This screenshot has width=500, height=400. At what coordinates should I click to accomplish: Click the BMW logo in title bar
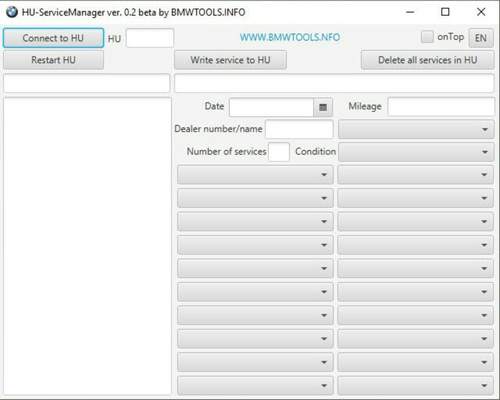(12, 12)
